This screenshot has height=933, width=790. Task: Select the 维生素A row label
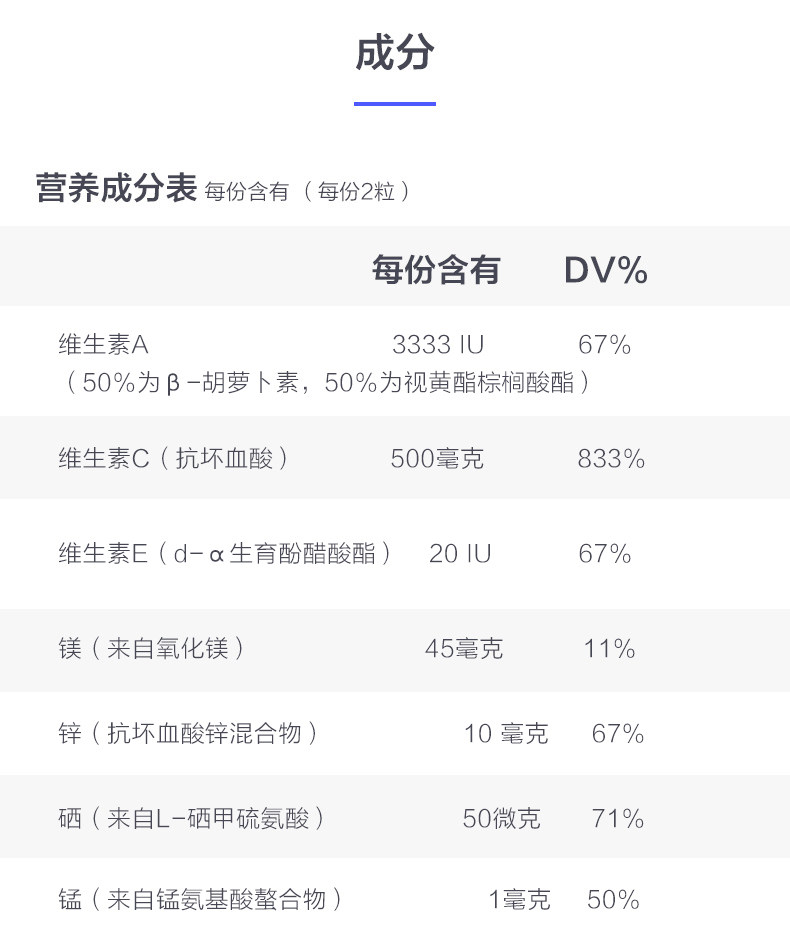[103, 346]
